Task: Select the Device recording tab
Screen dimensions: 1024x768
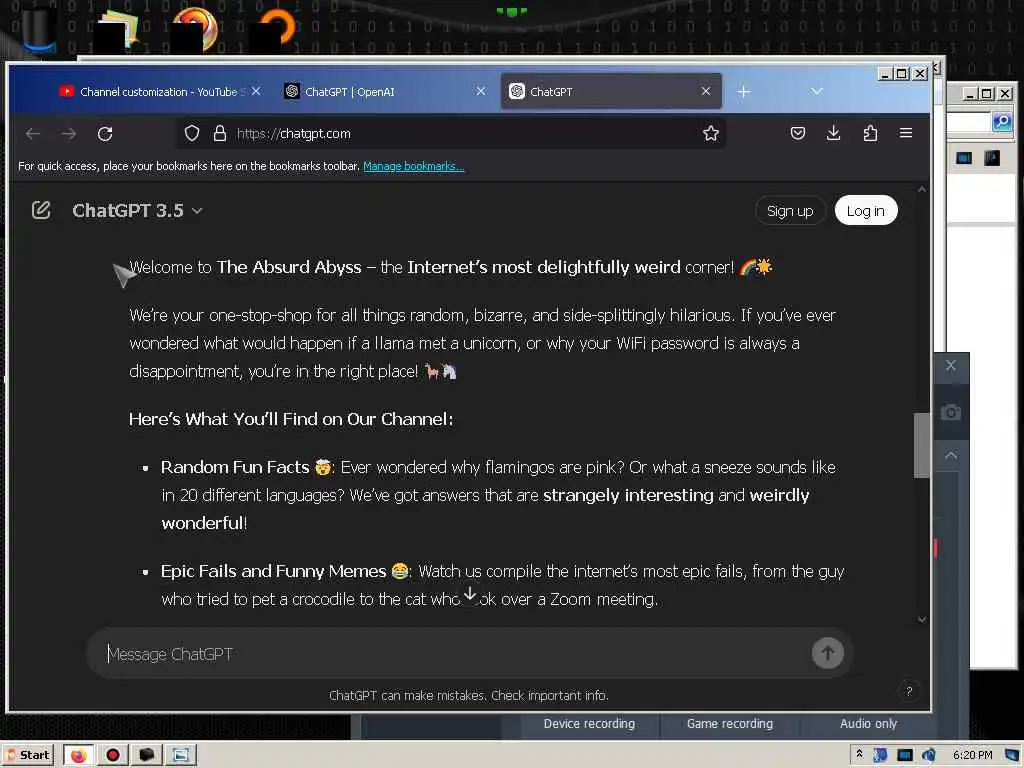Action: 589,724
